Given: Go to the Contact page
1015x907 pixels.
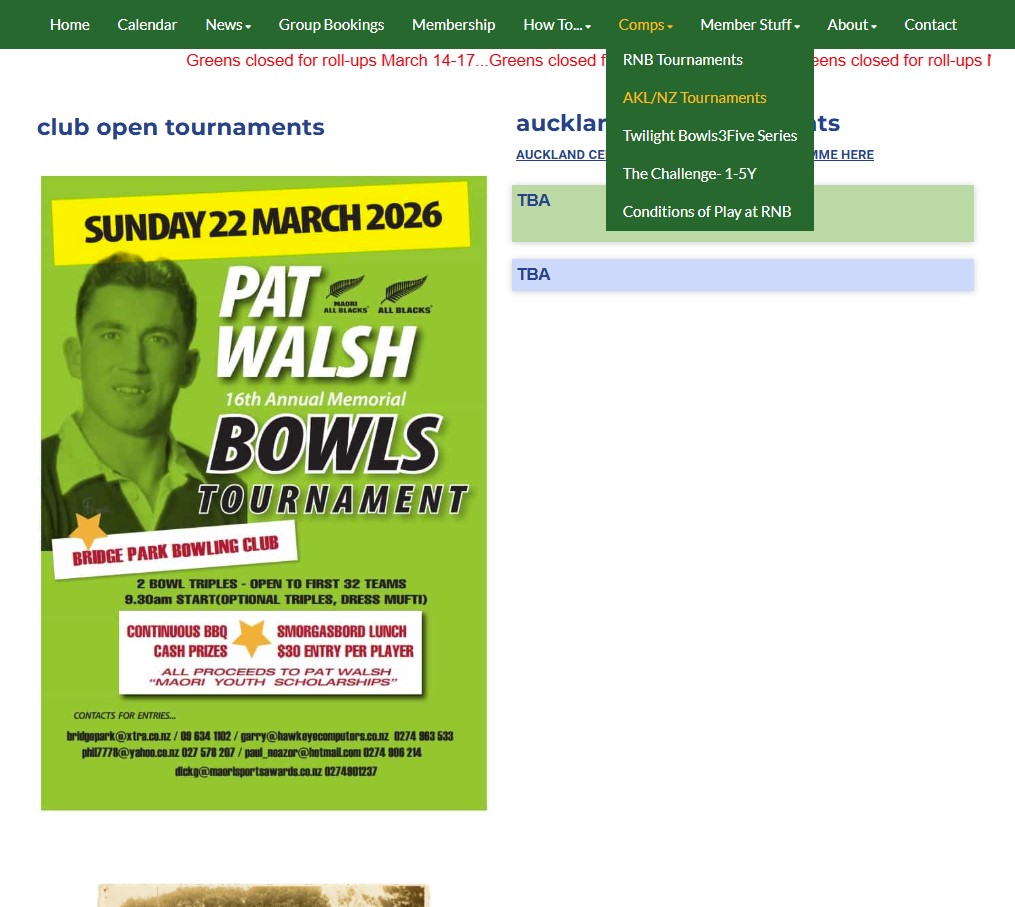Looking at the screenshot, I should [x=930, y=25].
